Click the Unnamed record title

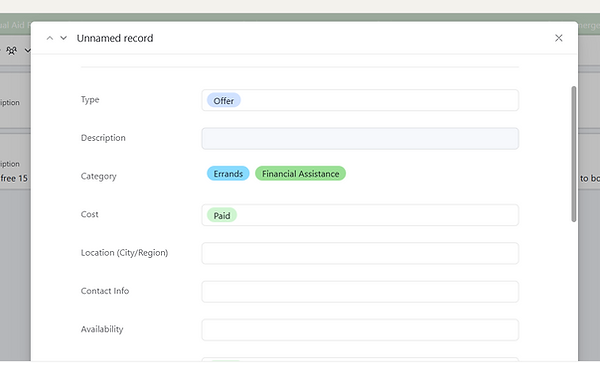[x=115, y=38]
